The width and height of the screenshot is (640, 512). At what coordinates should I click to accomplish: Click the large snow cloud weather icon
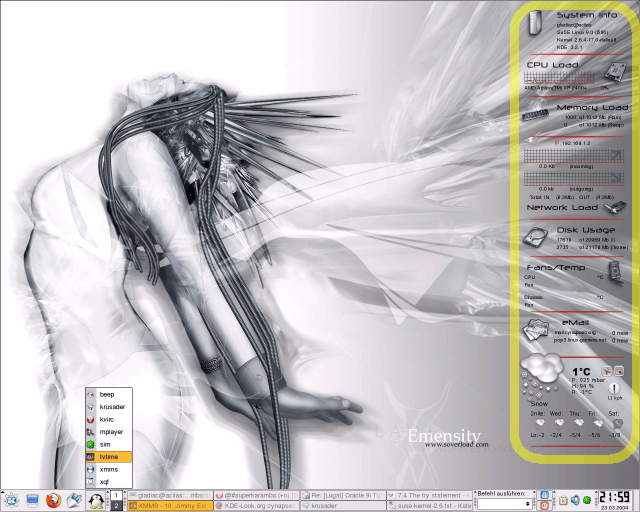point(542,367)
